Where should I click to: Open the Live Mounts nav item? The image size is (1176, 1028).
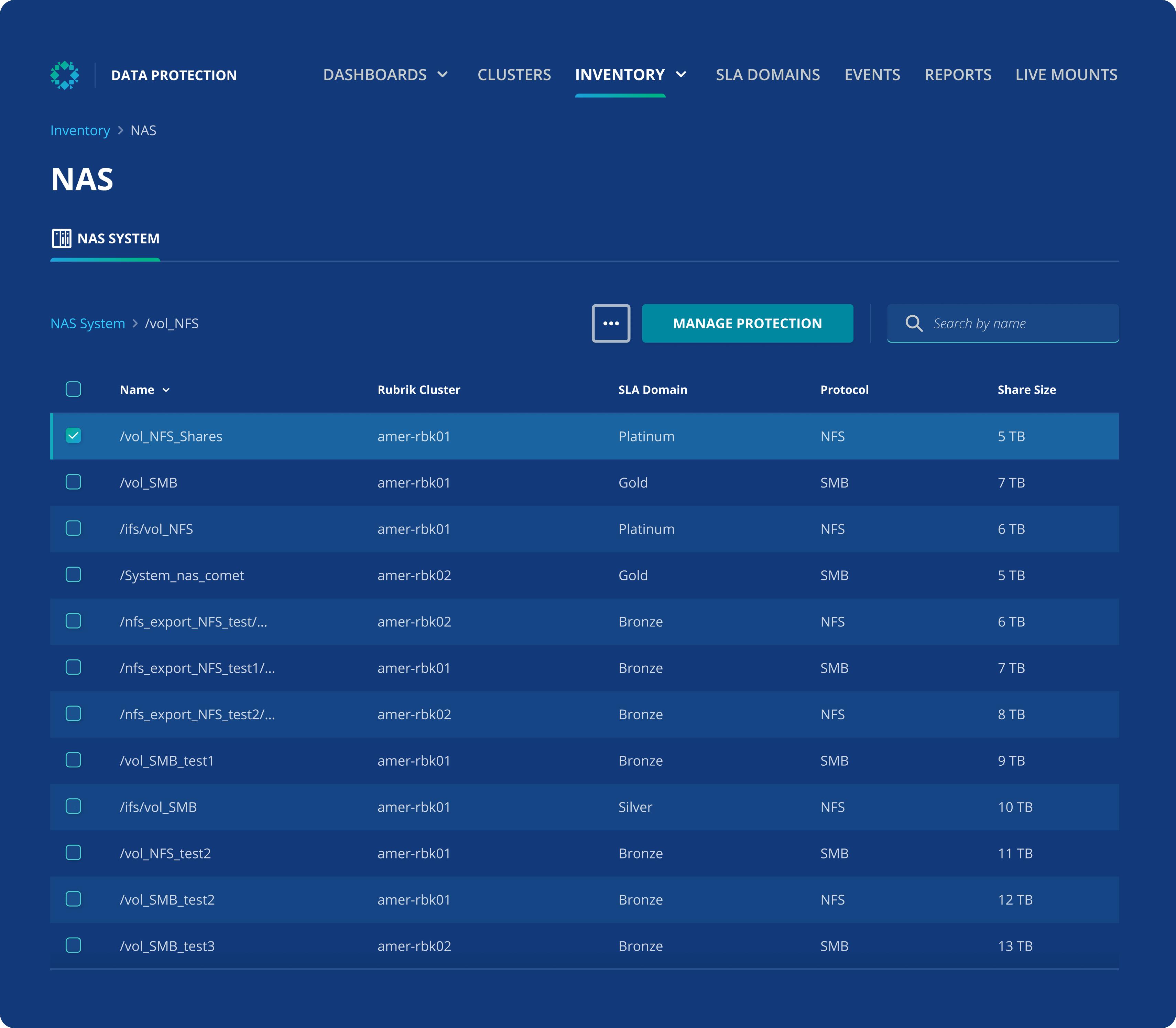click(x=1066, y=75)
